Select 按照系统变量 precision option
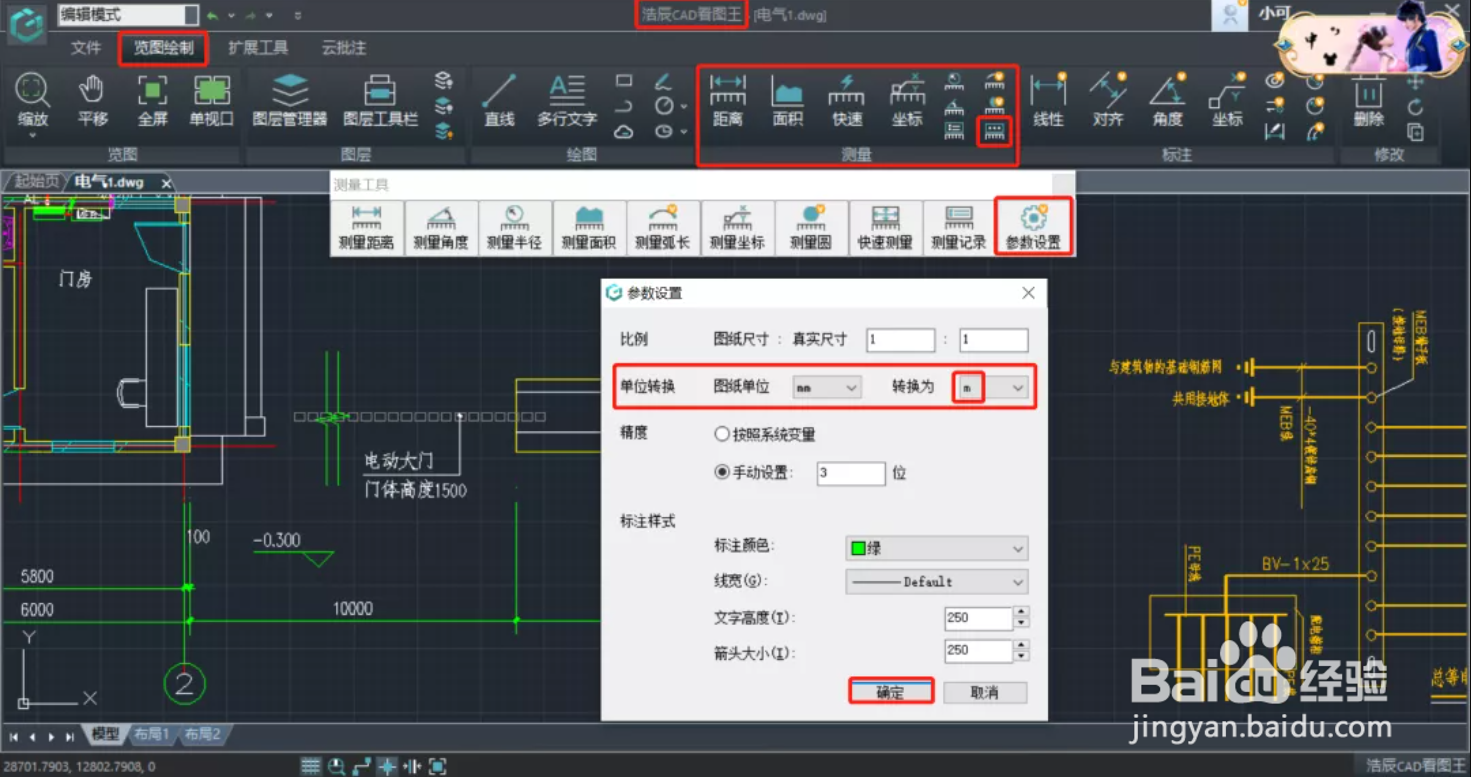This screenshot has width=1471, height=777. (721, 435)
